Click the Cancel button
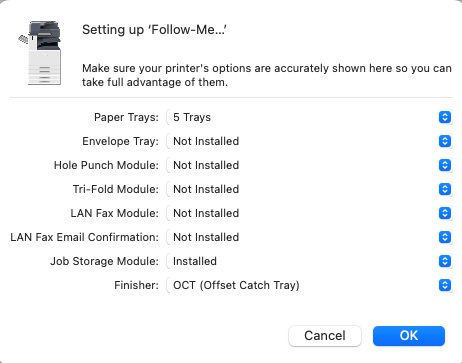Screen dimensions: 462x363 [x=325, y=336]
